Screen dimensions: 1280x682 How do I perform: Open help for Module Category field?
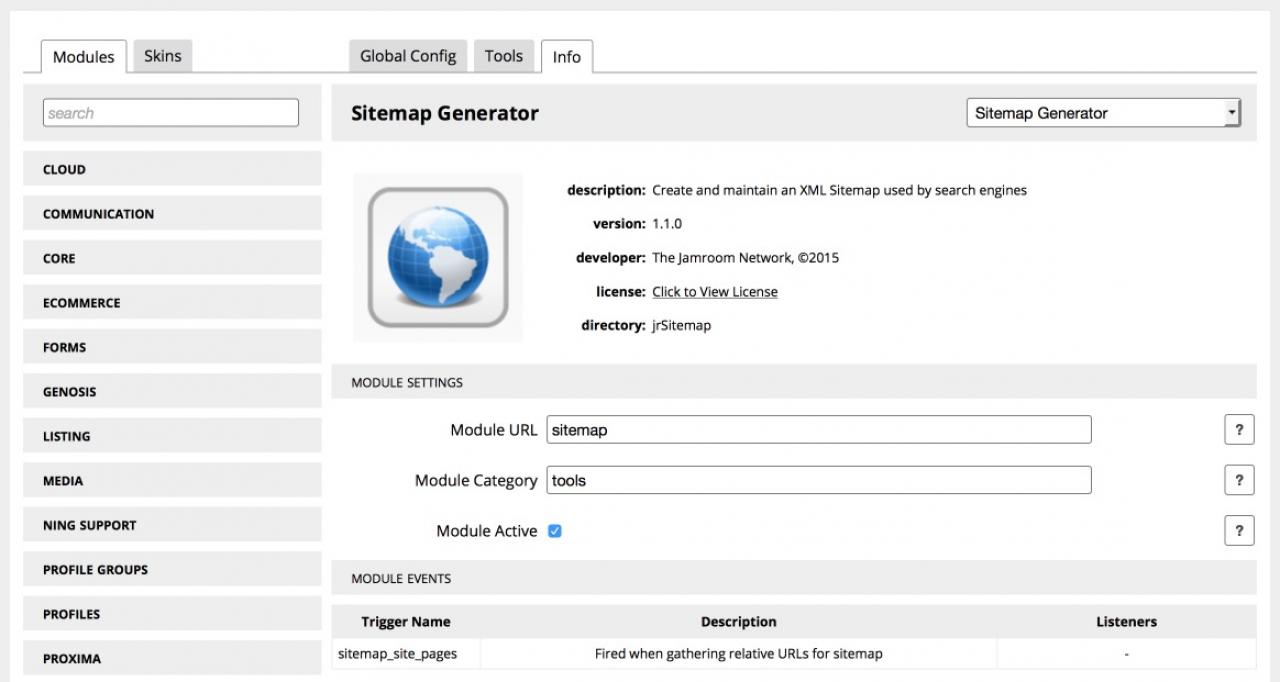pos(1238,480)
